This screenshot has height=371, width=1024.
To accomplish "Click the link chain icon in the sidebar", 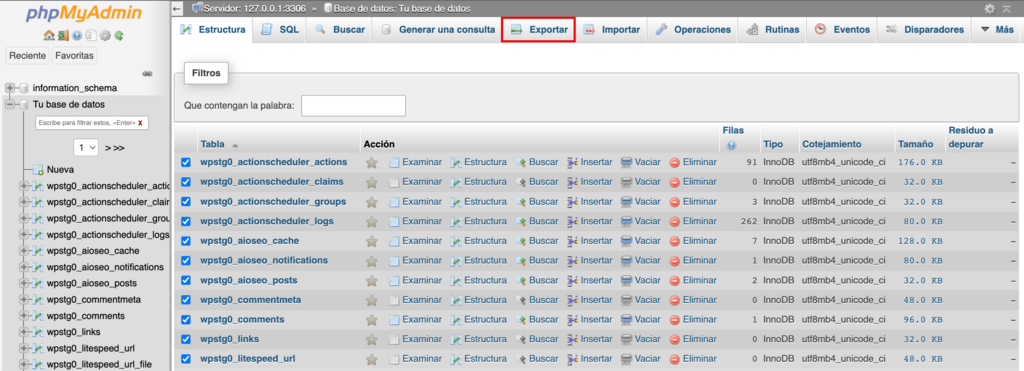I will 147,73.
